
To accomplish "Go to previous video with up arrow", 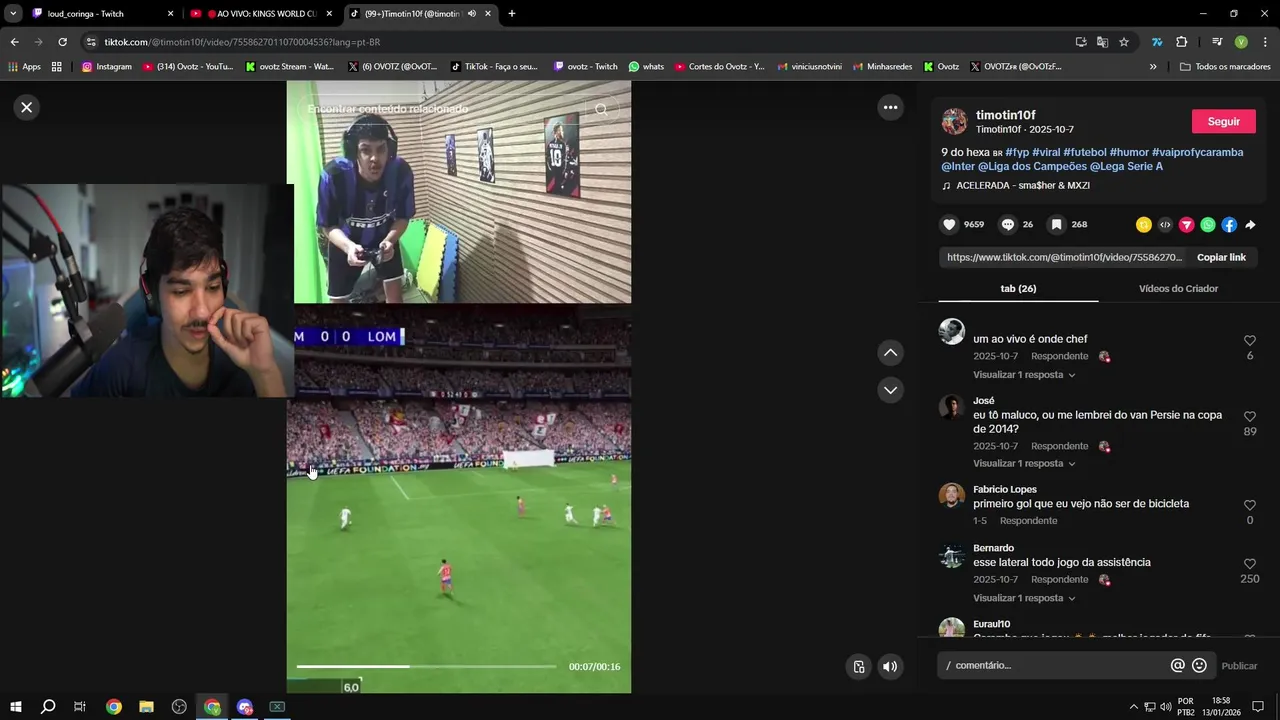I will [x=890, y=353].
